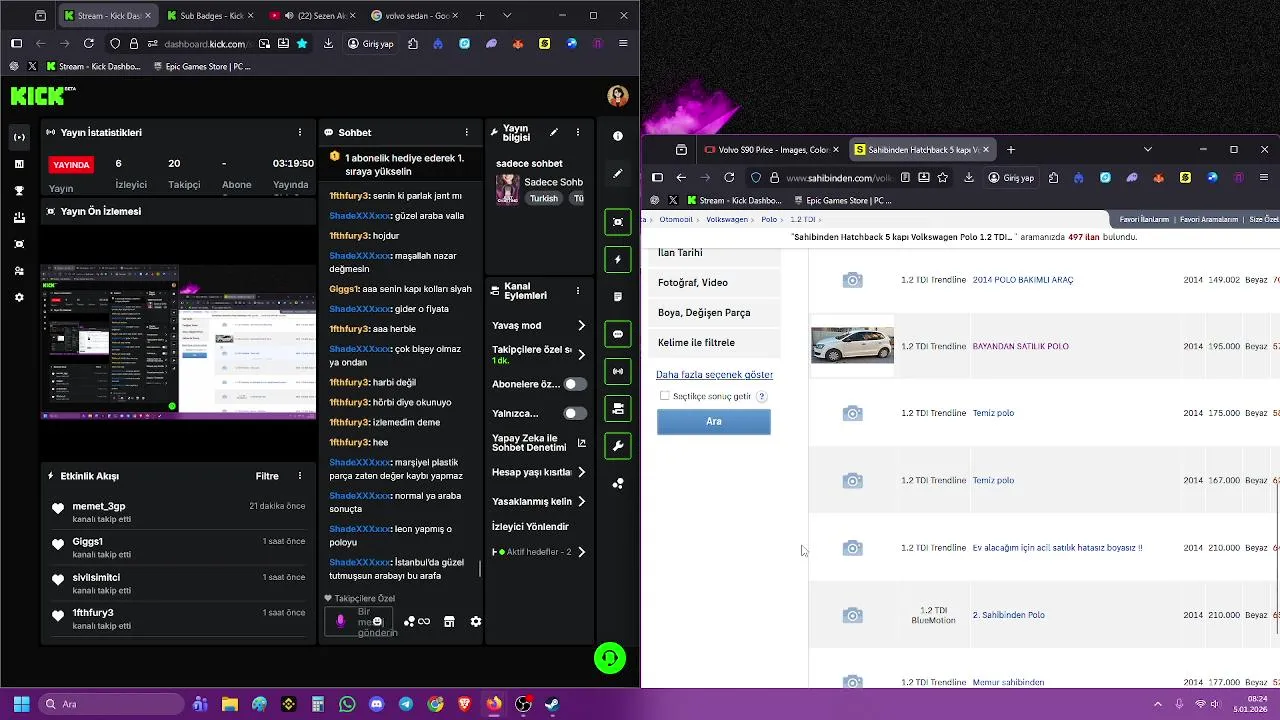The height and width of the screenshot is (720, 1280).
Task: Open Windows Start menu
Action: tap(21, 704)
